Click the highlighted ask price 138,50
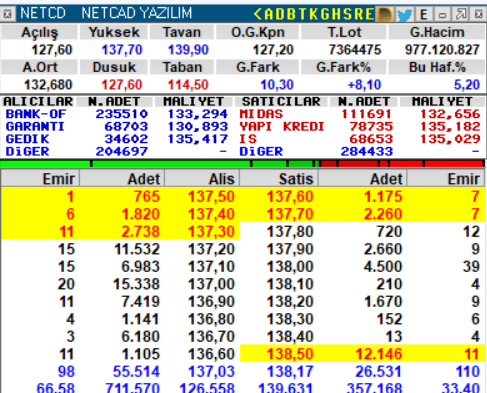 (x=290, y=354)
